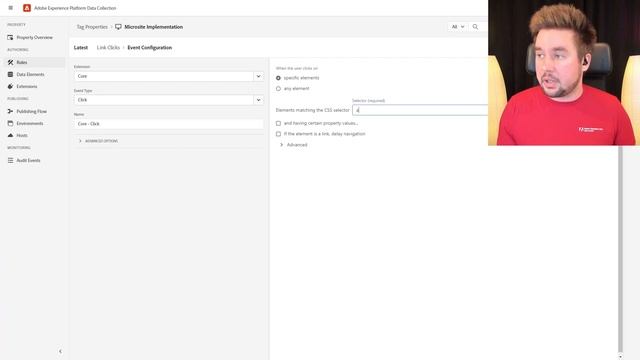
Task: Click the Adobe logo icon
Action: pos(27,8)
